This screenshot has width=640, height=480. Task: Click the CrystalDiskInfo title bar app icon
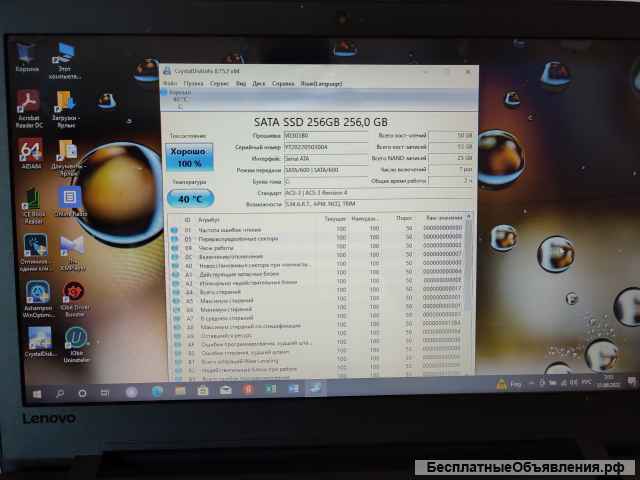pyautogui.click(x=167, y=71)
